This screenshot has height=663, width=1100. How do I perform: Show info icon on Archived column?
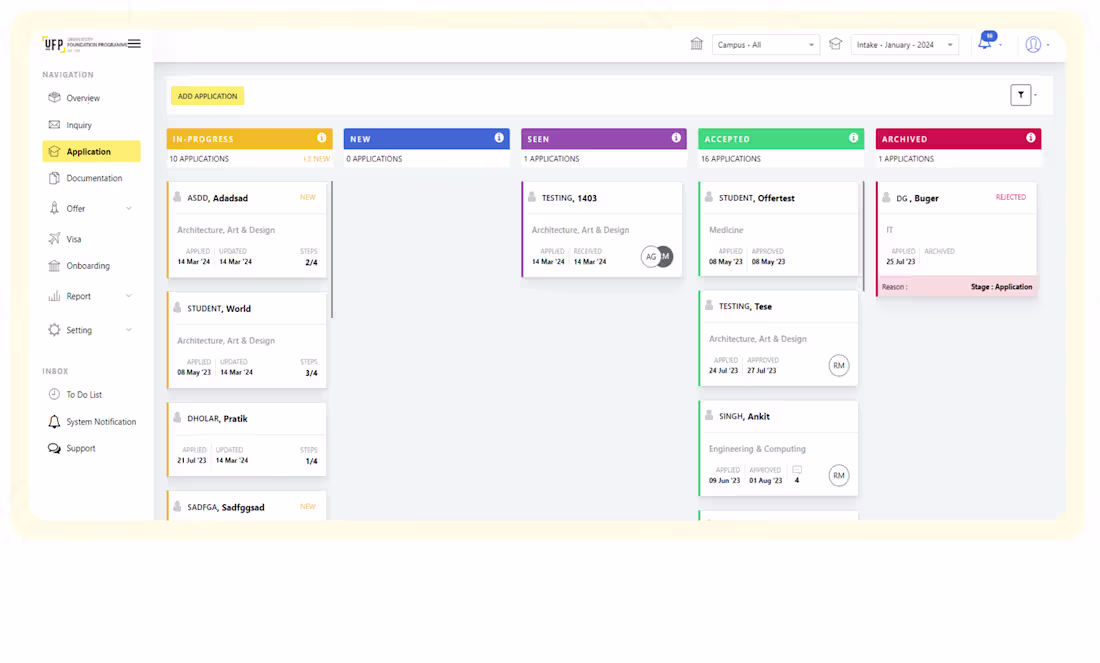tap(1031, 138)
